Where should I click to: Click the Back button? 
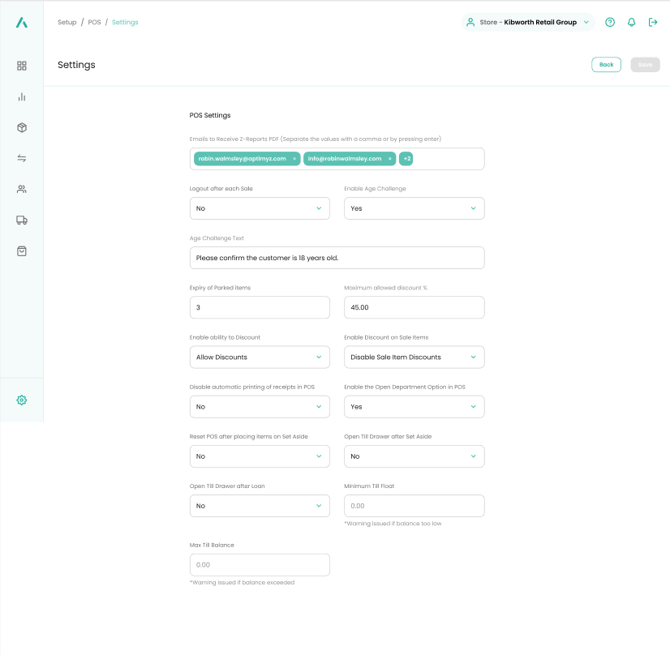[x=606, y=65]
